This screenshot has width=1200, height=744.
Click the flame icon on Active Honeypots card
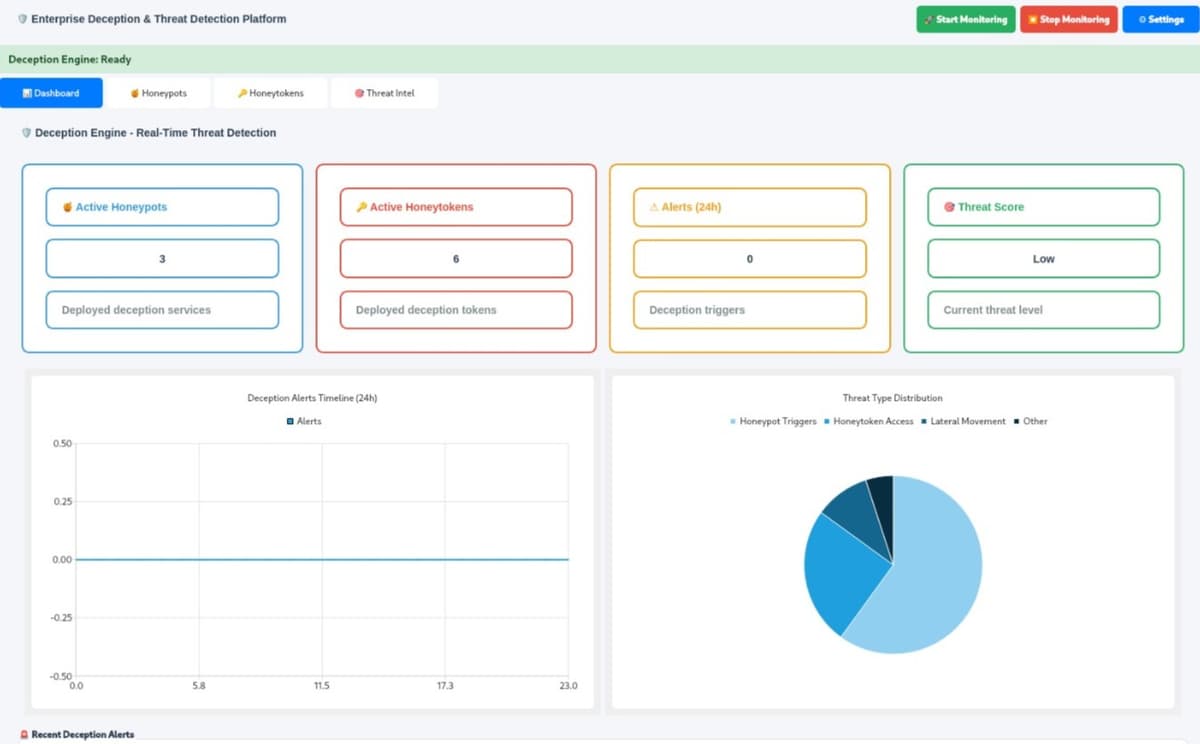[69, 207]
